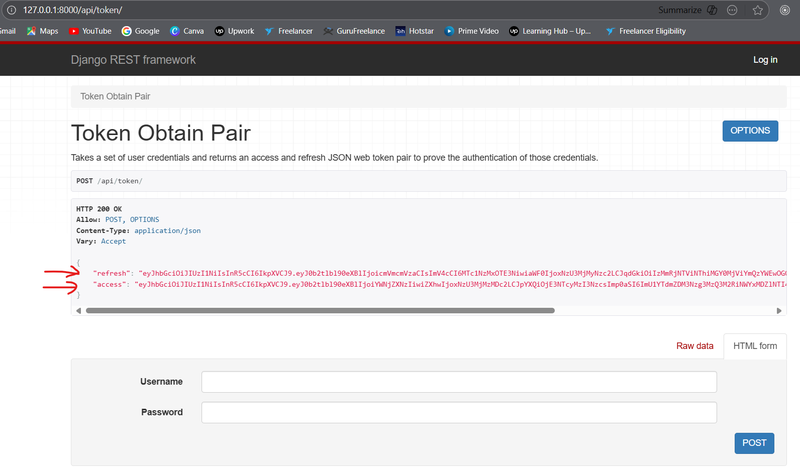Click the scroll left arrow of response box
Screen dimensions: 800x473
tap(78, 311)
